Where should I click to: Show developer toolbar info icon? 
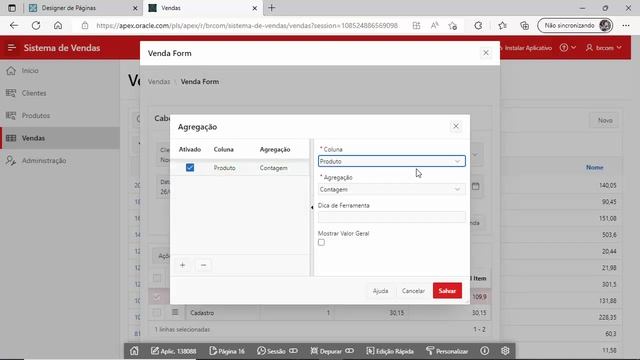[484, 351]
